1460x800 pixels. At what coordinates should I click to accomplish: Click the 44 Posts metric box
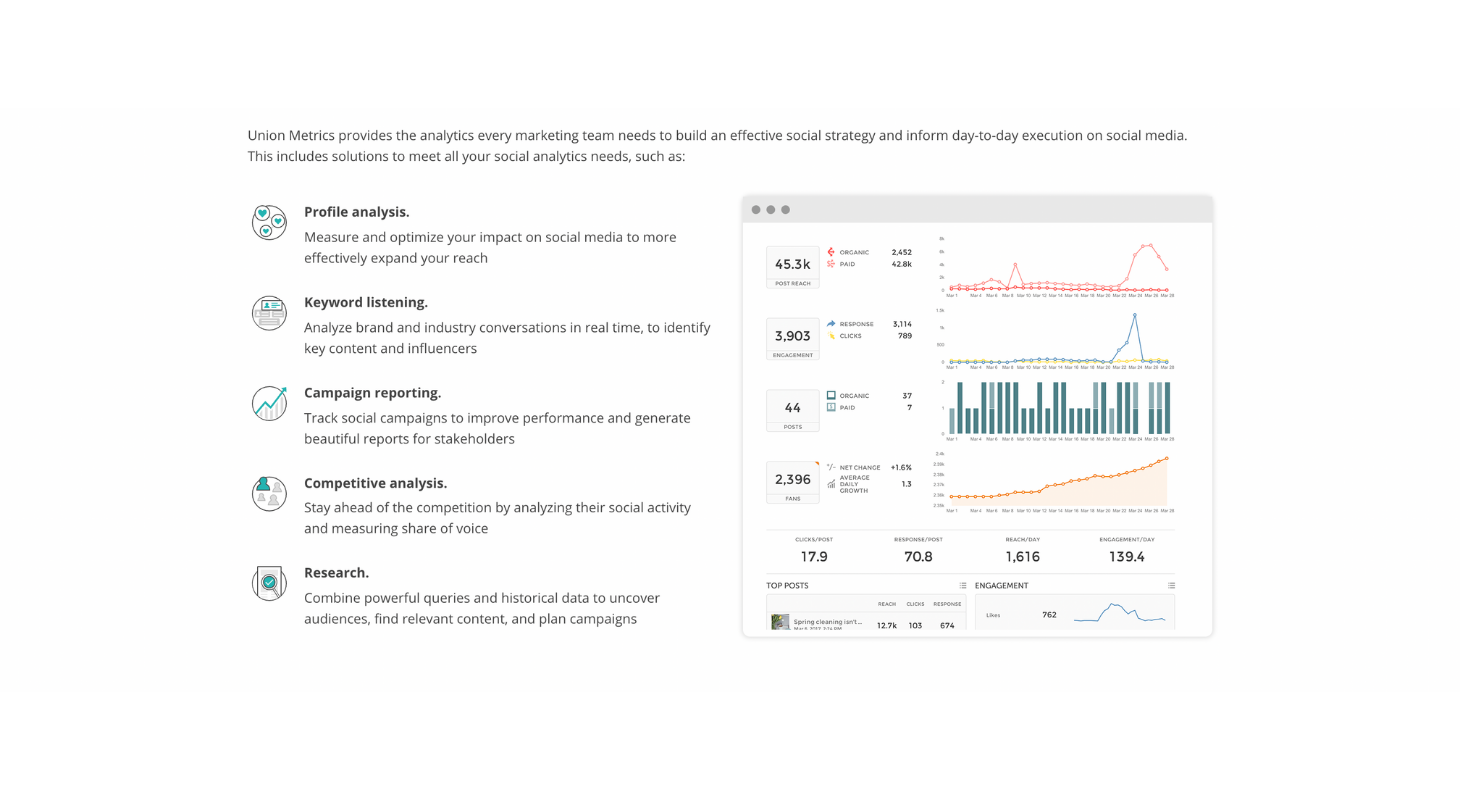(792, 411)
